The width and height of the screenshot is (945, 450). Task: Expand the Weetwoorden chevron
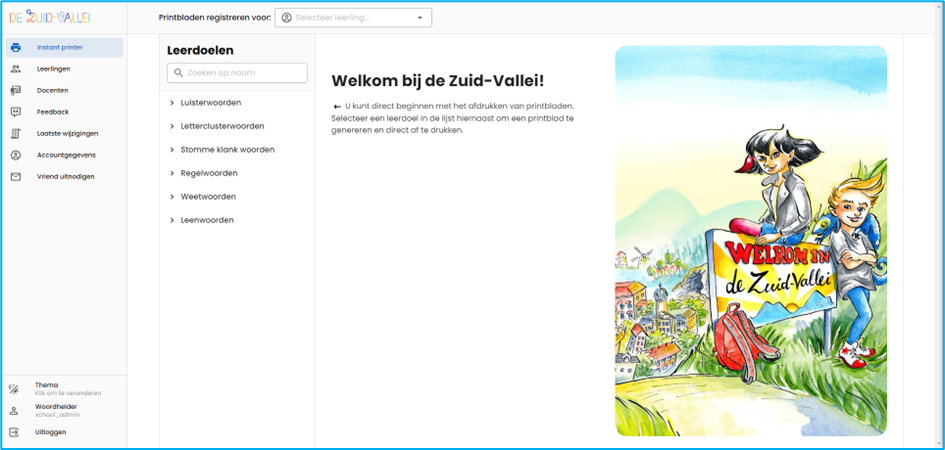[x=172, y=197]
